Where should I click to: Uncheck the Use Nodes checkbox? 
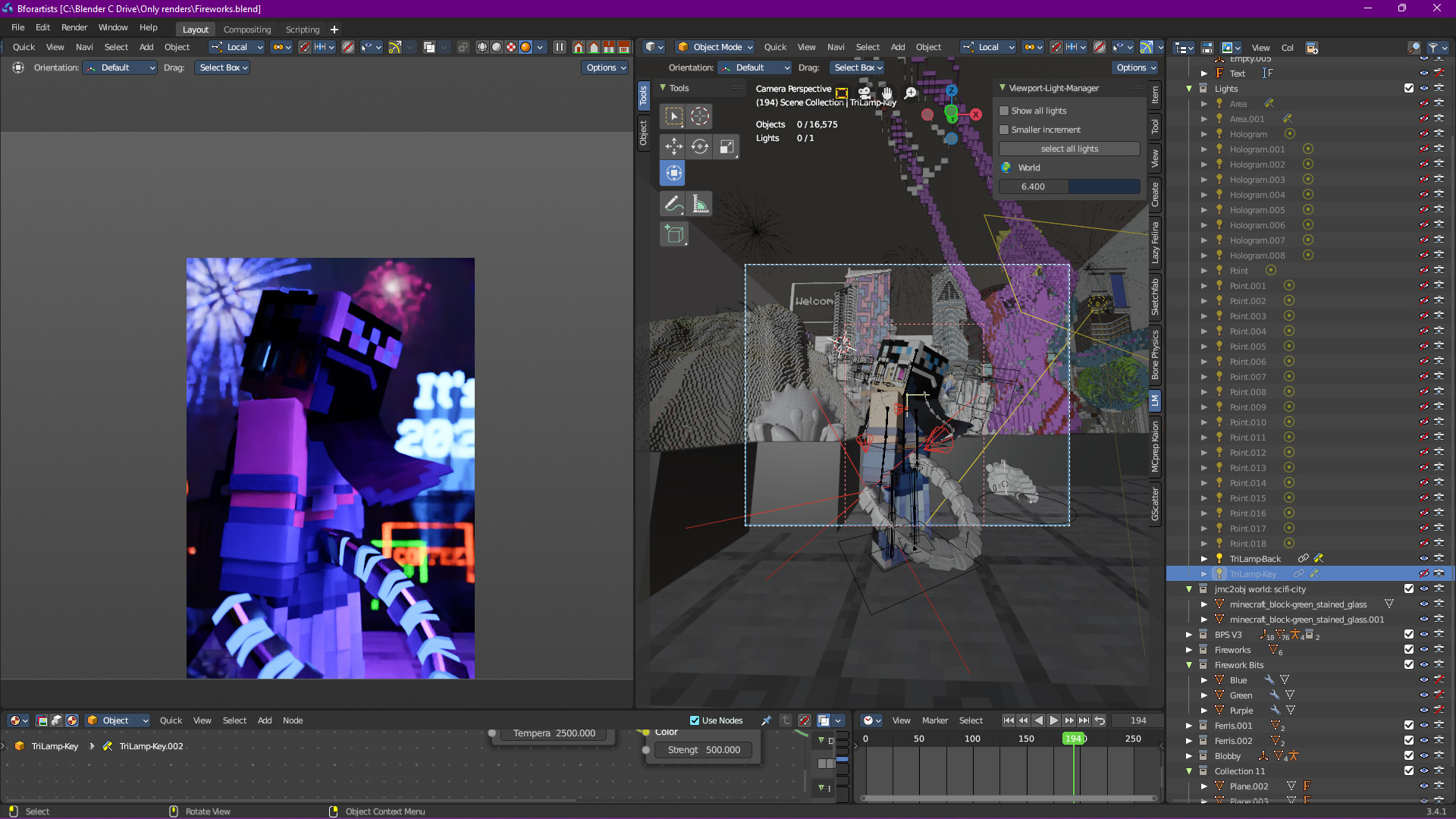pyautogui.click(x=695, y=720)
